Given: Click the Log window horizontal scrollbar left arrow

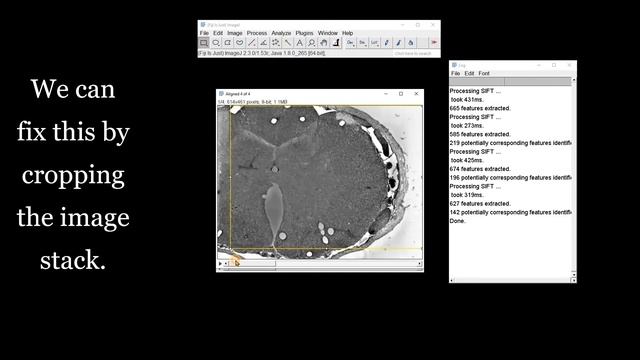Looking at the screenshot, I should (x=451, y=280).
